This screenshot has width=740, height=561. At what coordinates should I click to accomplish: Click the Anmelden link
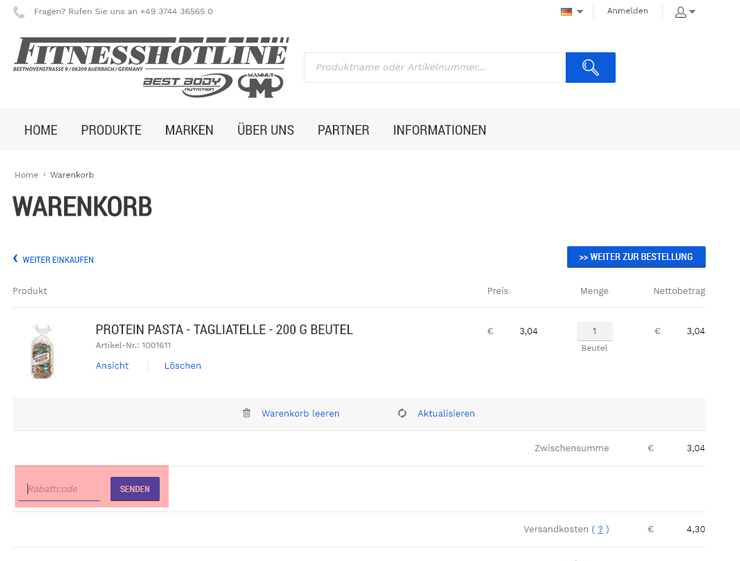tap(627, 11)
